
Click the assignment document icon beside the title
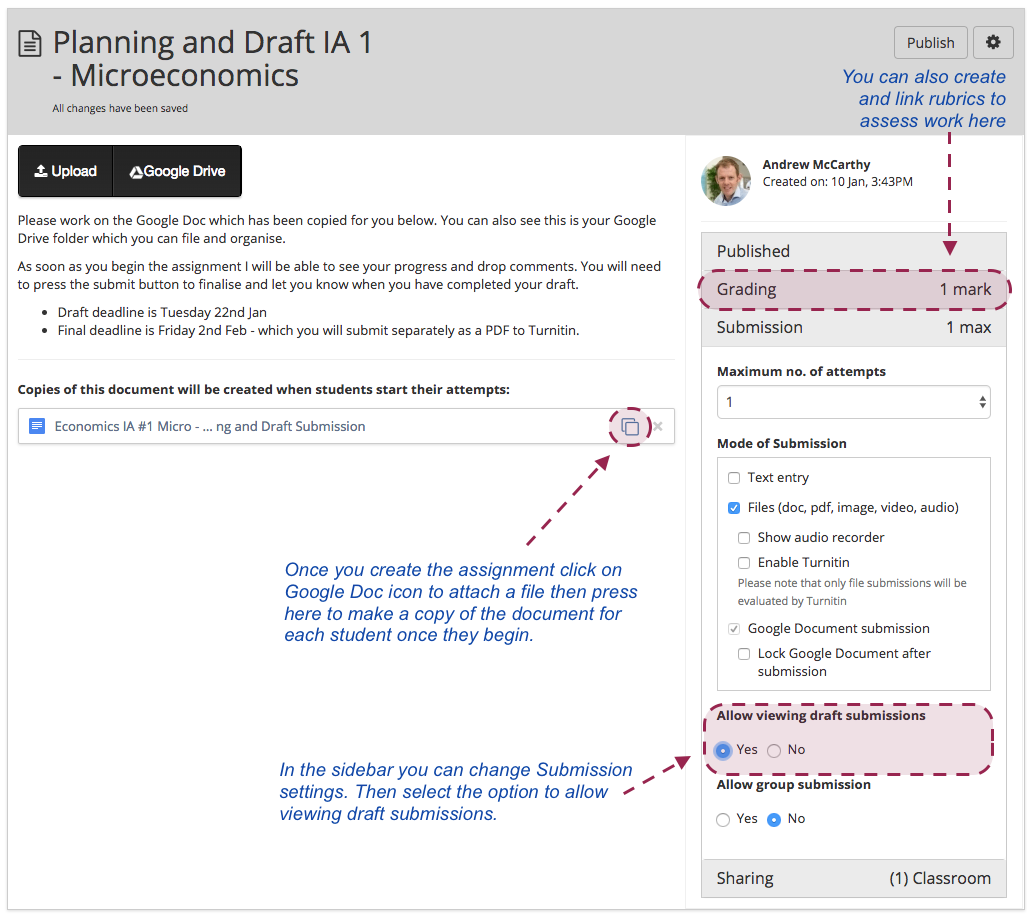click(31, 44)
